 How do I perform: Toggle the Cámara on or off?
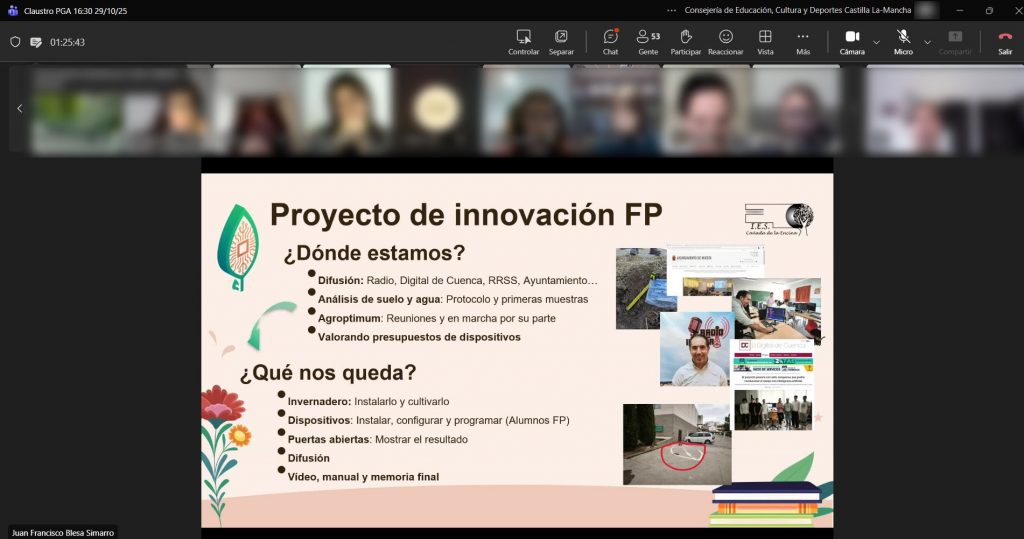point(852,42)
